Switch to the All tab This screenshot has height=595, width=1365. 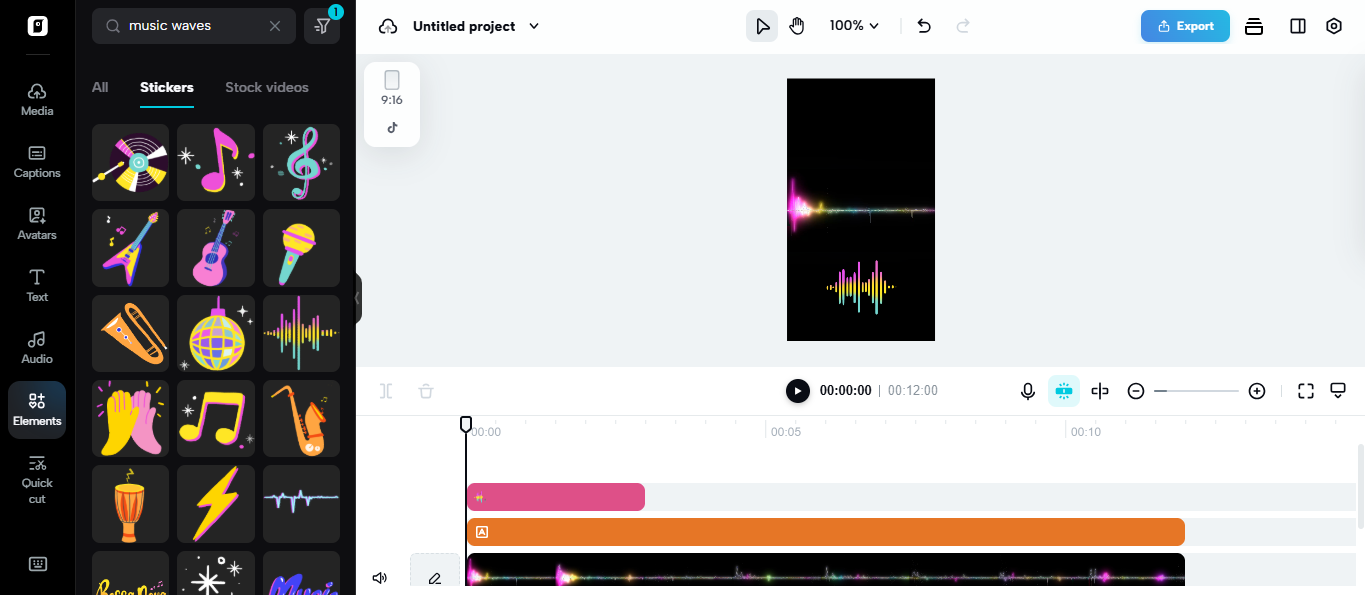pyautogui.click(x=99, y=87)
